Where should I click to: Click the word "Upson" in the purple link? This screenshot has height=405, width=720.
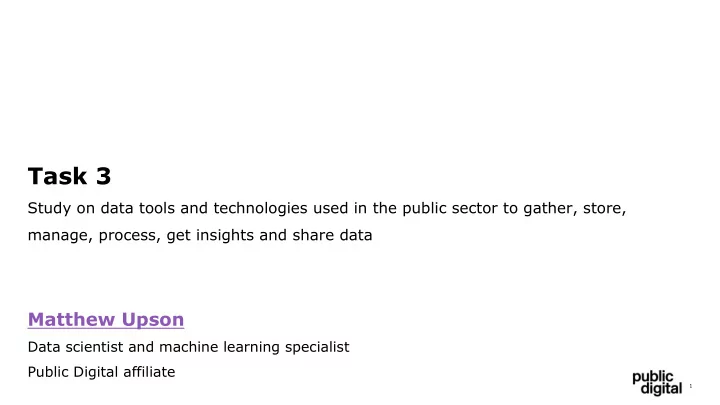(153, 320)
